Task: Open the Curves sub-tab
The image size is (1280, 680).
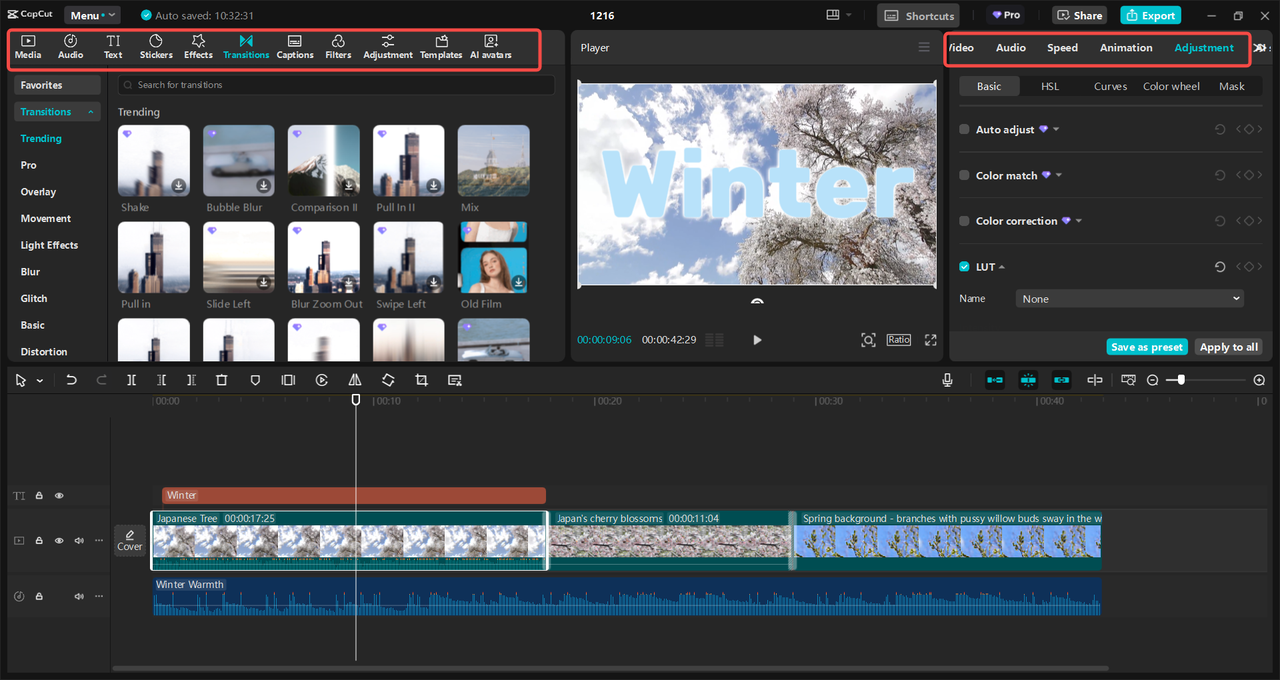Action: click(1110, 86)
